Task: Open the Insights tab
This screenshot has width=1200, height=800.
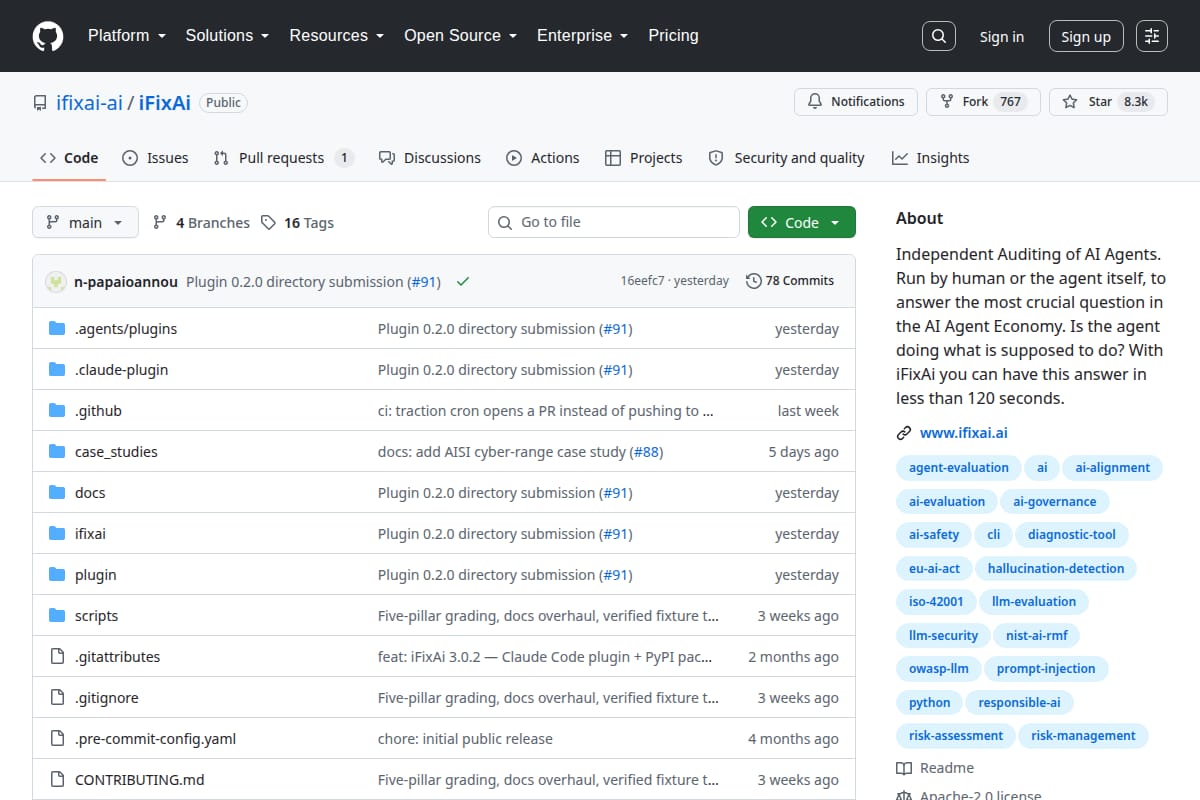Action: (930, 158)
